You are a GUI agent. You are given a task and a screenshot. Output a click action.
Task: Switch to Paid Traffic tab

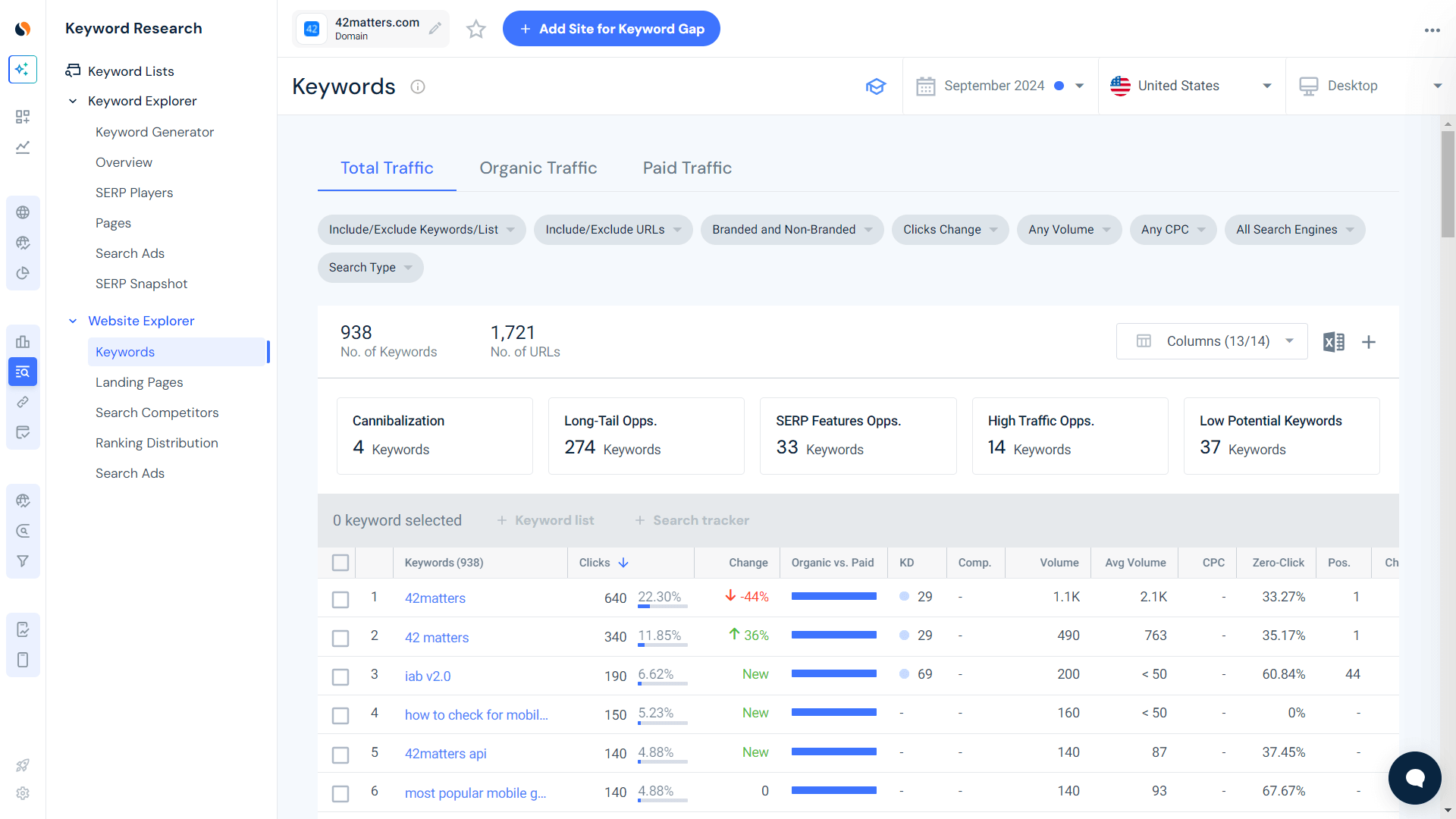pos(687,168)
